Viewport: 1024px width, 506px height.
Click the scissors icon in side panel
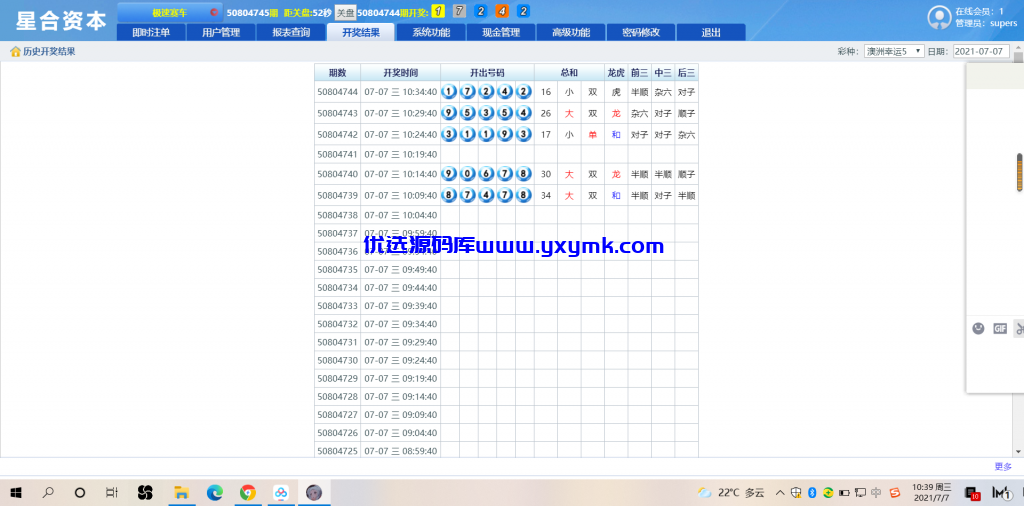(x=1019, y=328)
